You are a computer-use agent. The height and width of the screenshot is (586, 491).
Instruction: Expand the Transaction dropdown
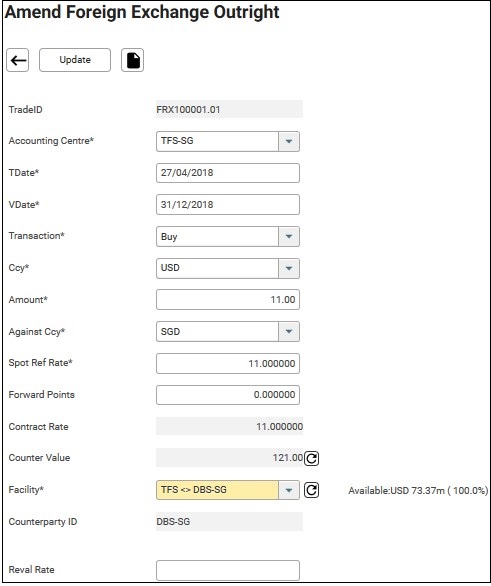289,236
